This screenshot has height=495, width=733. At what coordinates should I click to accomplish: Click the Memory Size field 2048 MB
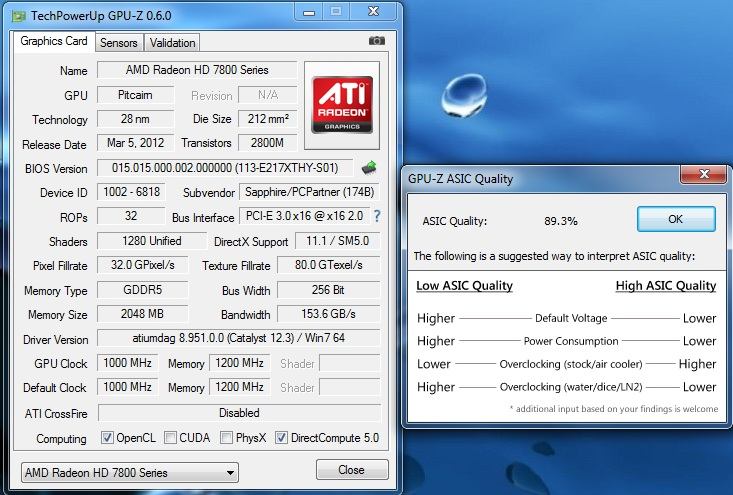tap(143, 314)
